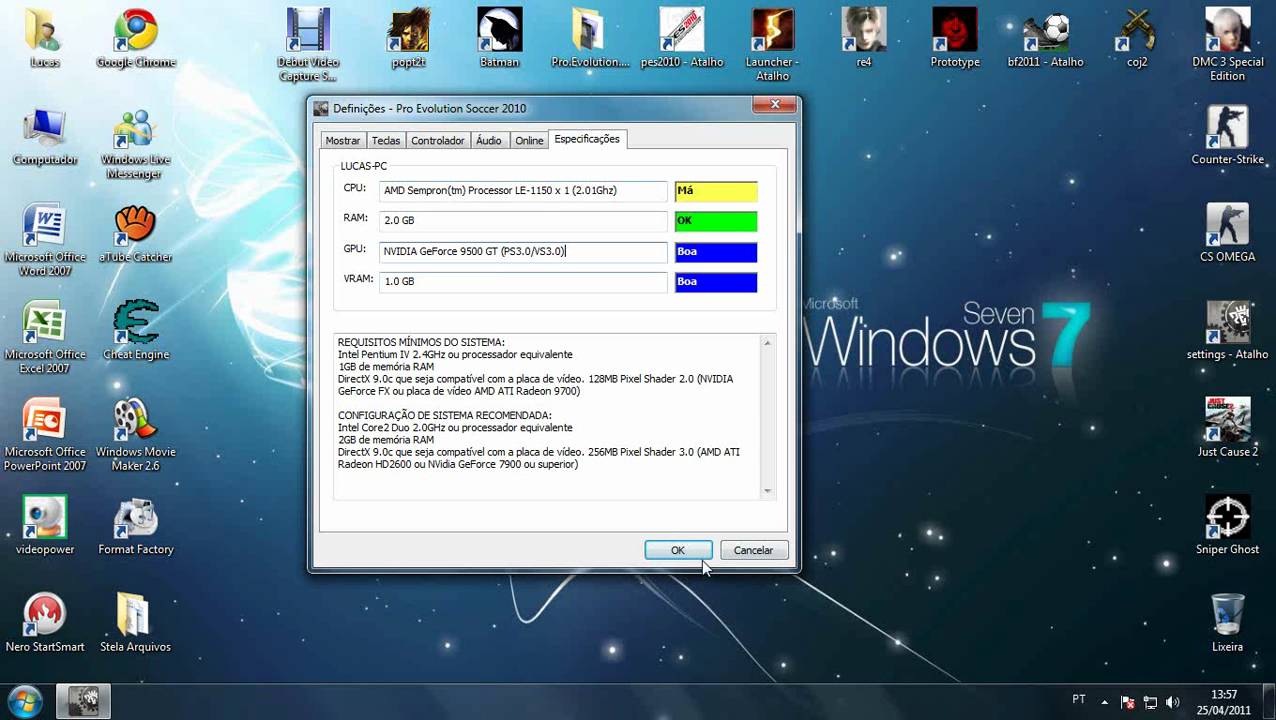
Task: Click the VRAM 1.0 GB field
Action: (523, 282)
